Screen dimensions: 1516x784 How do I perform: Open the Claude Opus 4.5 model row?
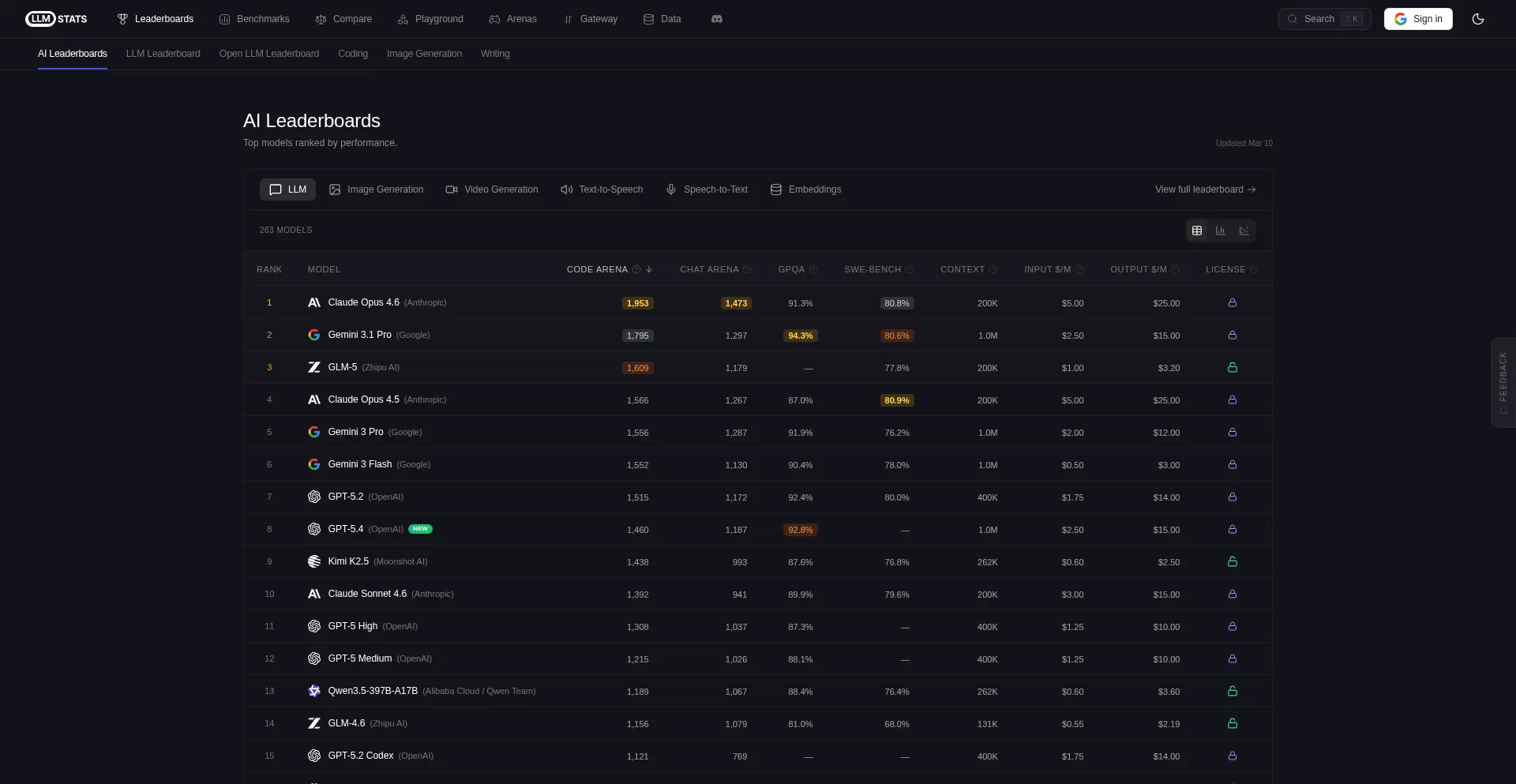(758, 400)
